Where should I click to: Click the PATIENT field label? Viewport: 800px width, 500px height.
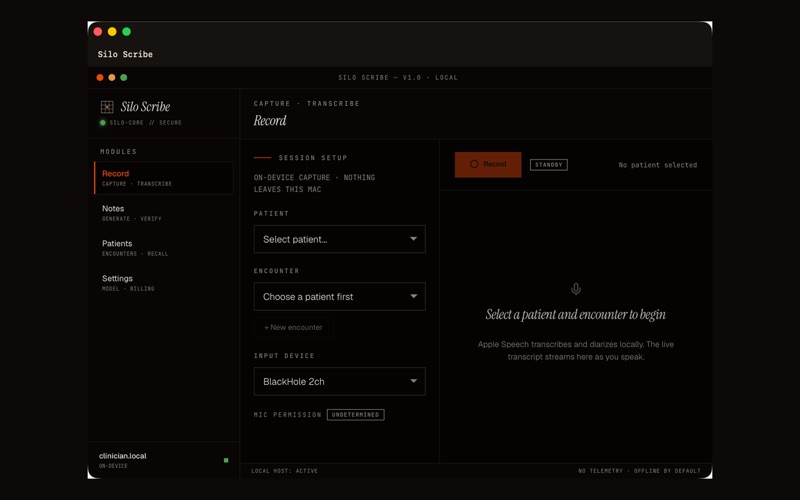(271, 213)
